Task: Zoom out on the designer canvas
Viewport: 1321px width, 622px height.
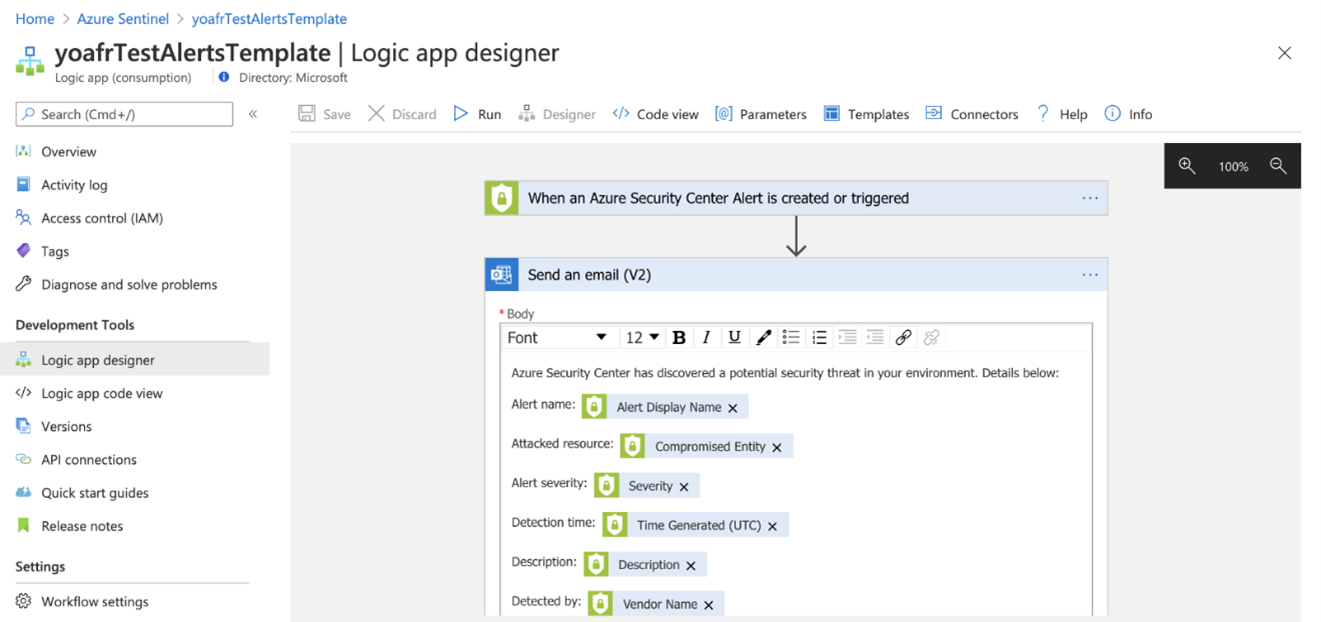Action: (1278, 166)
